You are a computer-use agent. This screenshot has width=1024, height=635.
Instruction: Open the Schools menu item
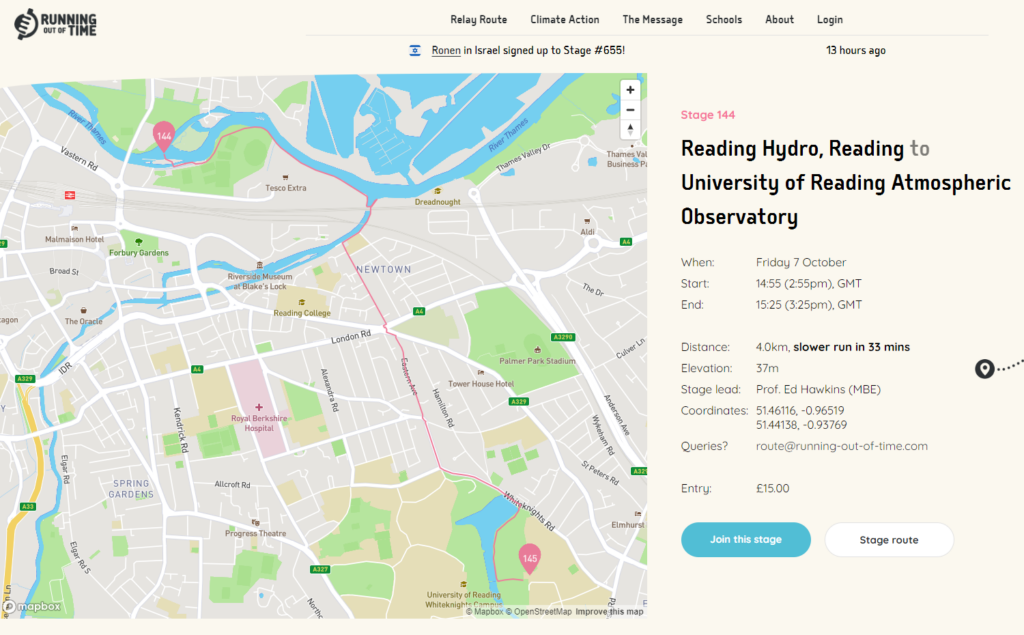click(724, 19)
